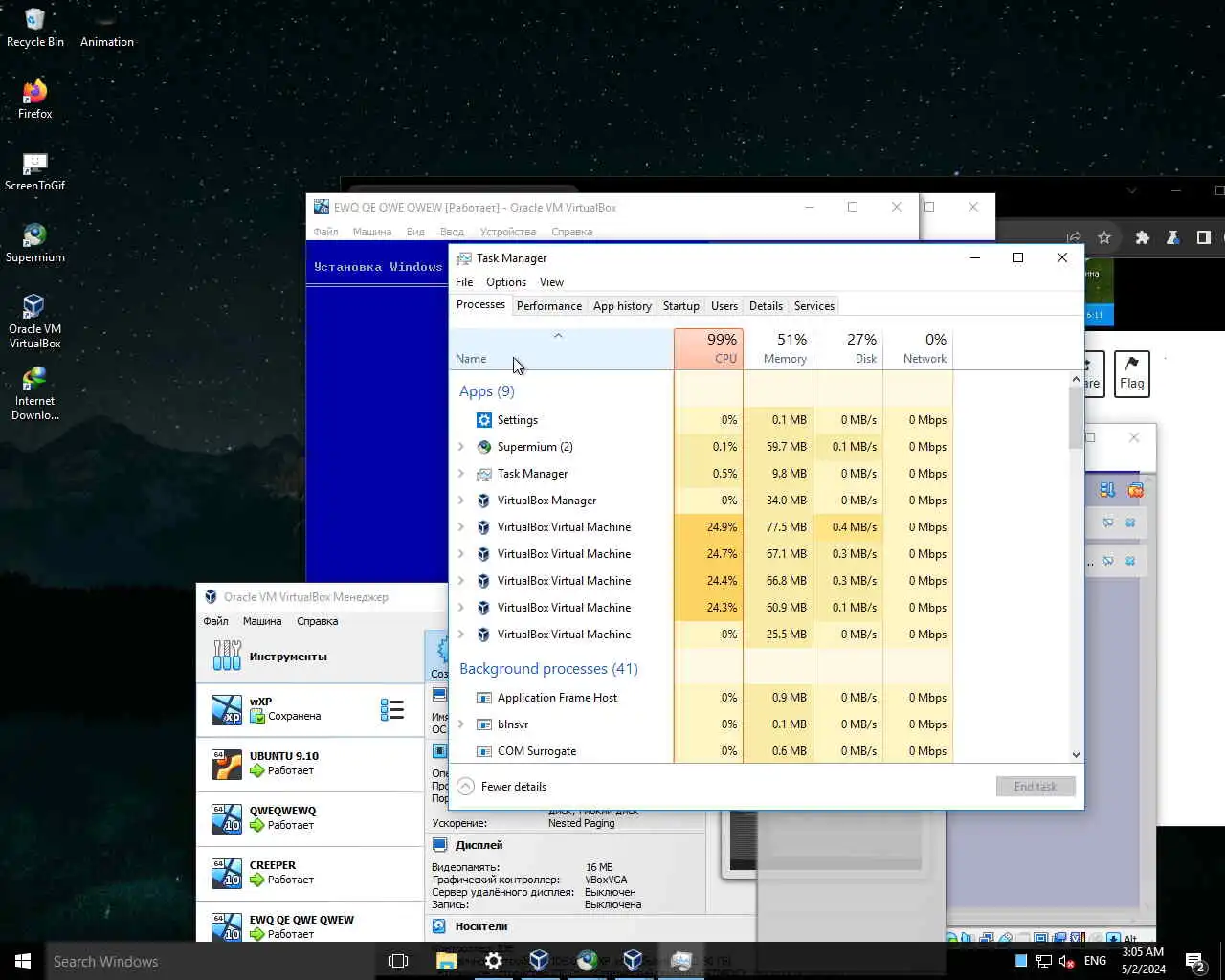Image resolution: width=1225 pixels, height=980 pixels.
Task: Switch to the Startup tab
Action: (681, 306)
